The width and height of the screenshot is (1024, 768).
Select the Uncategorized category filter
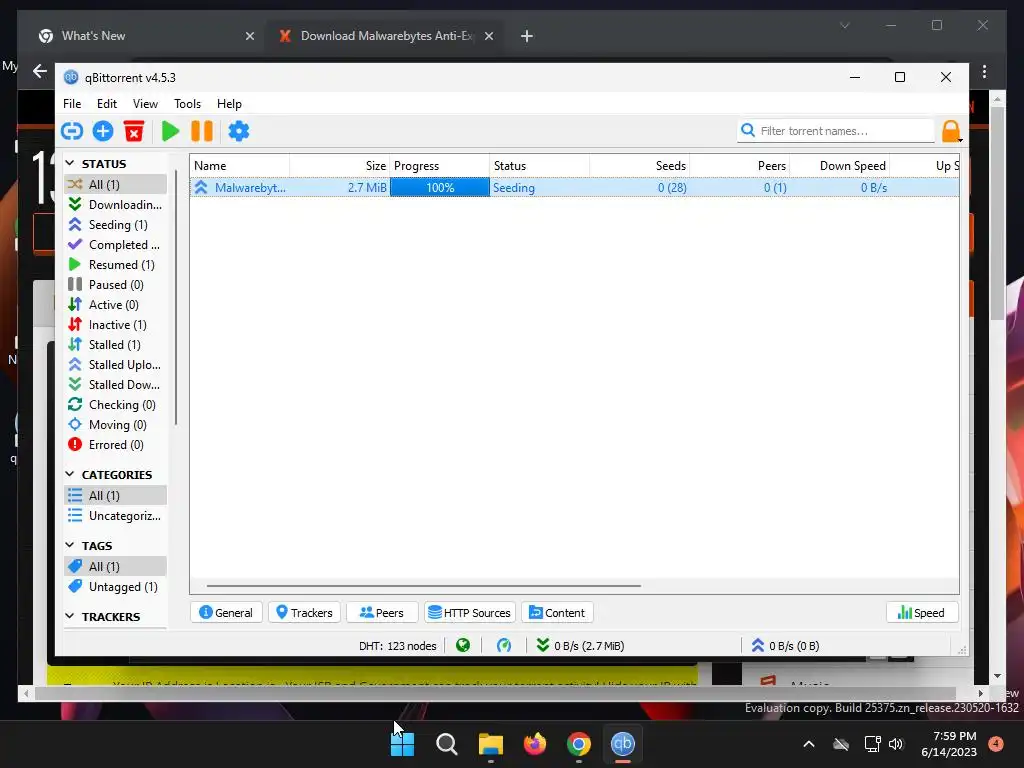116,516
